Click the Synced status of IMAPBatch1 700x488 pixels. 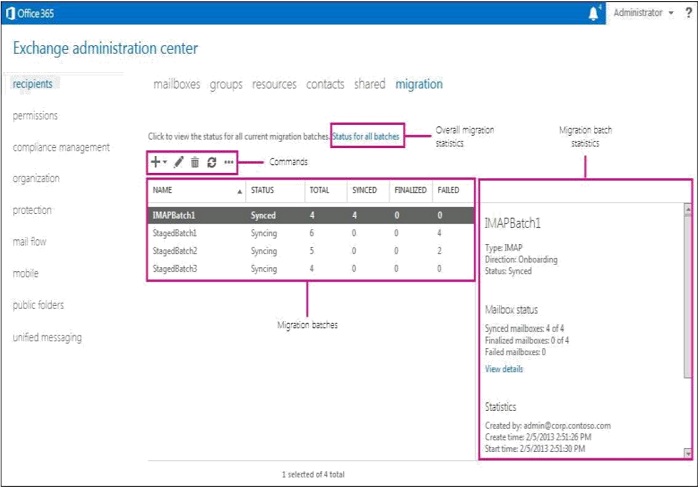click(x=263, y=216)
